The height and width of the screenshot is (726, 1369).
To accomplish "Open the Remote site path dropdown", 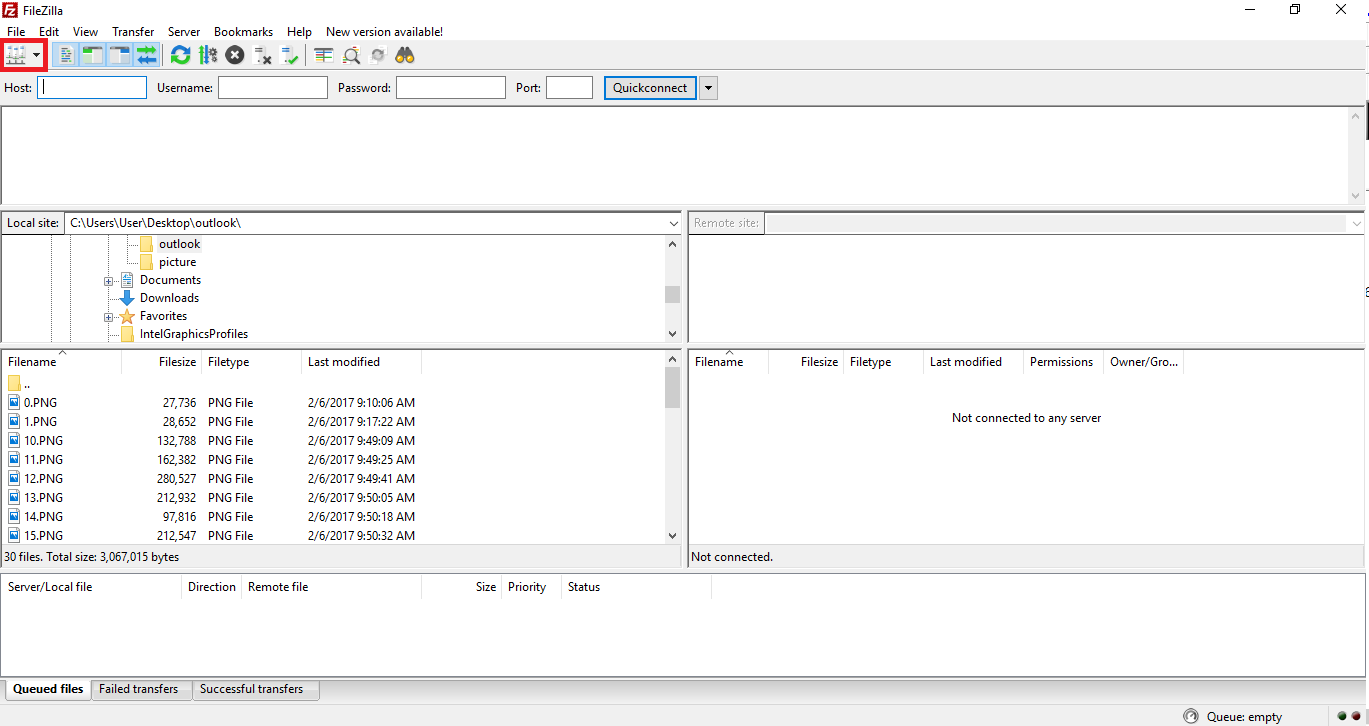I will click(1355, 223).
